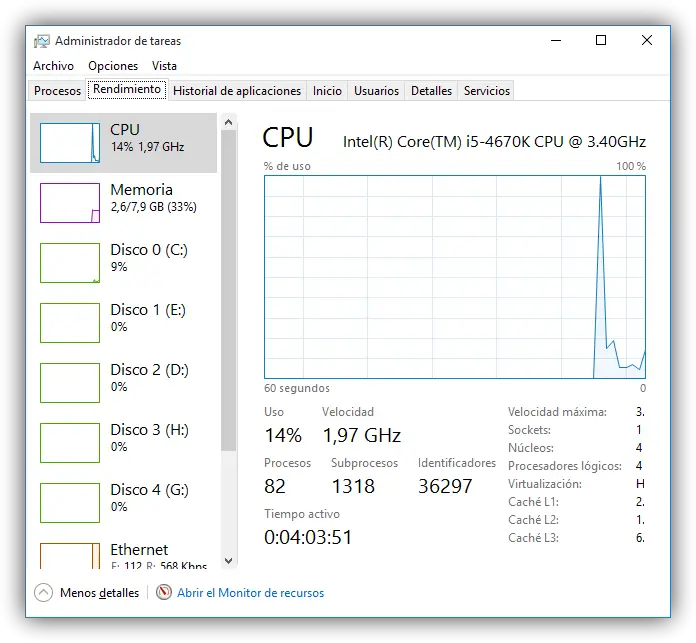Viewport: 696px width, 643px height.
Task: Click the Virtualización label
Action: (545, 484)
